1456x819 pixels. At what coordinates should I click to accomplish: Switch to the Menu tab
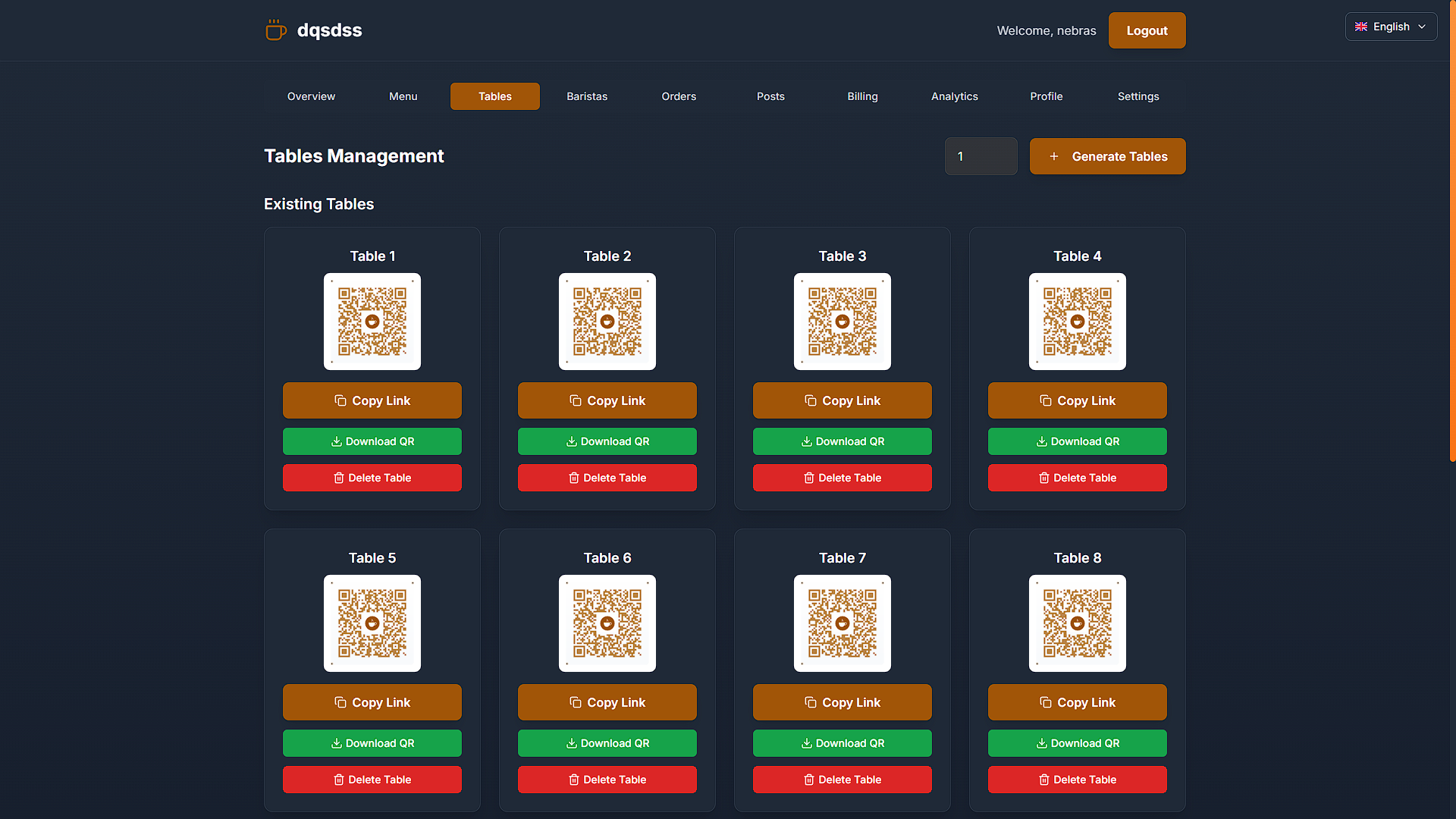(x=403, y=96)
